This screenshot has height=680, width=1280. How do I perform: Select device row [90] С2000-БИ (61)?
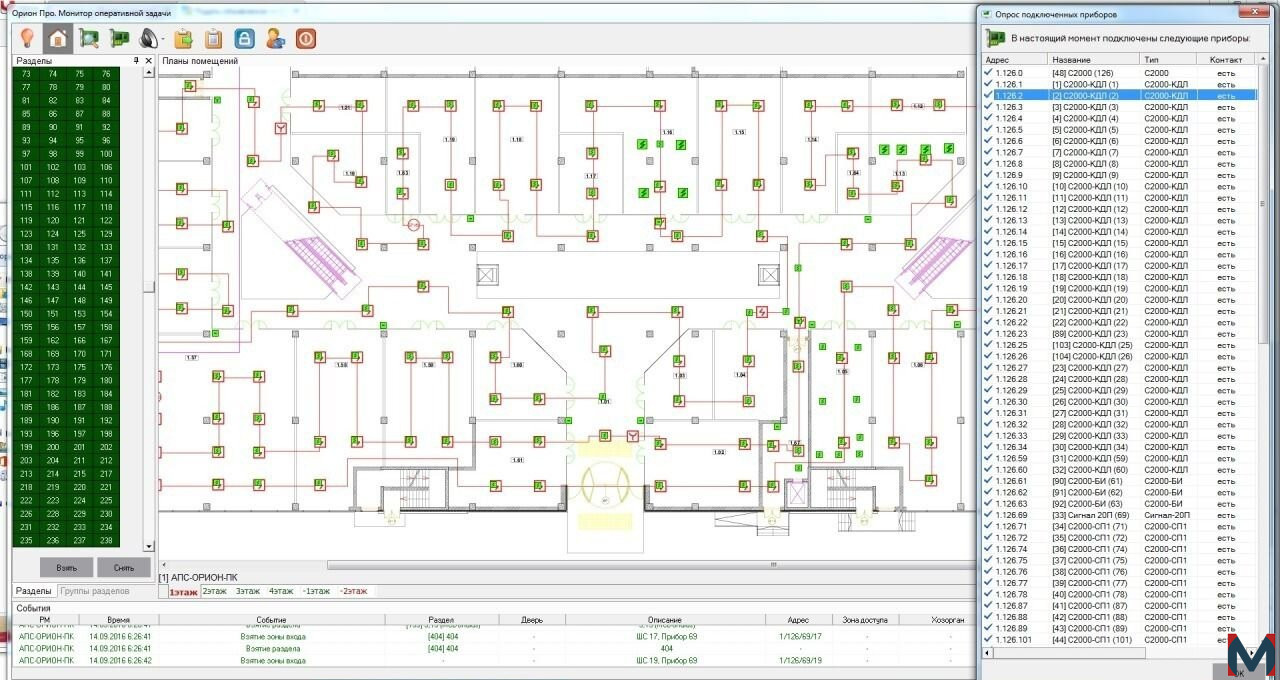[x=1120, y=481]
